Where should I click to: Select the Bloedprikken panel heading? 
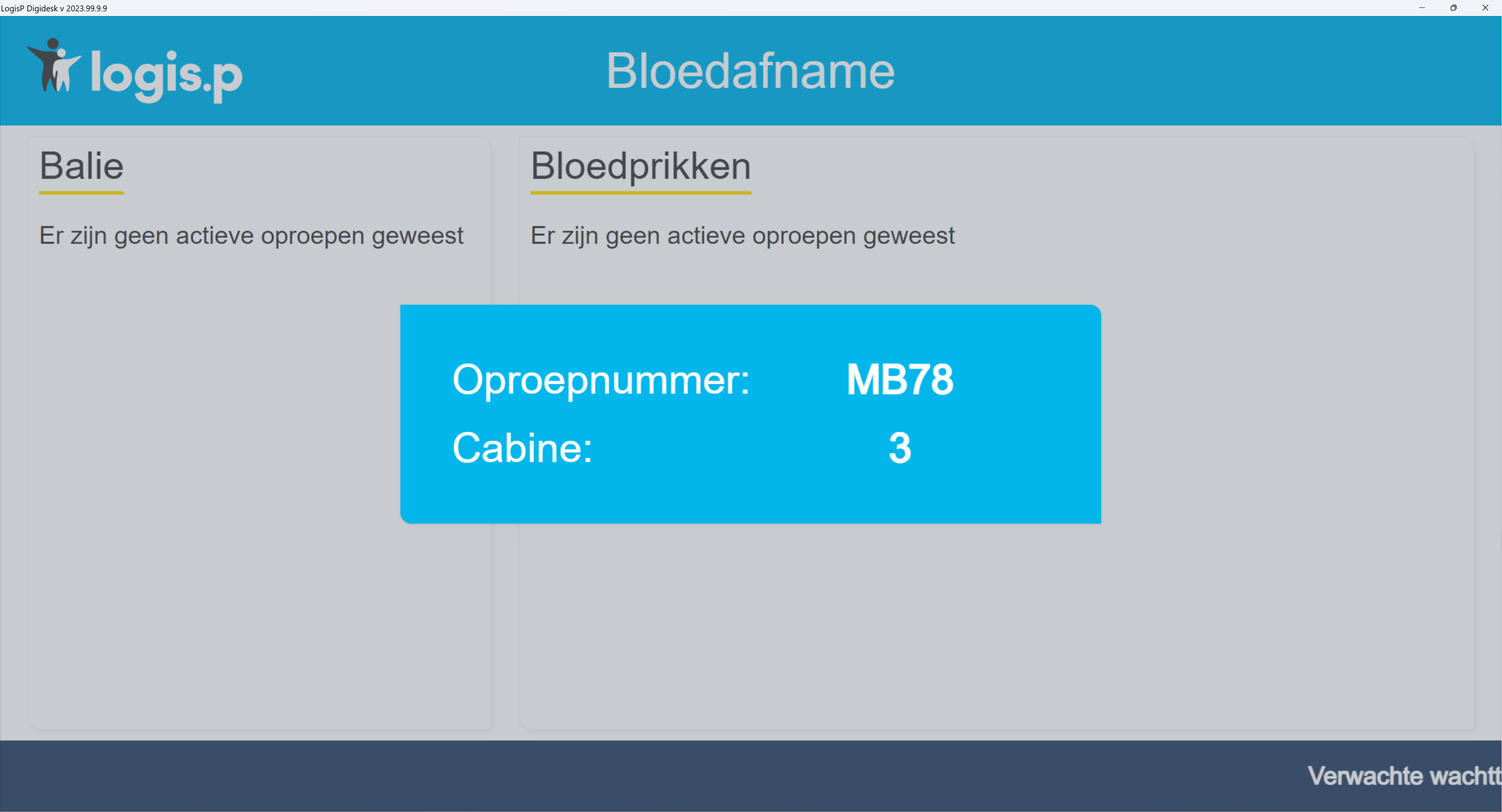click(640, 166)
